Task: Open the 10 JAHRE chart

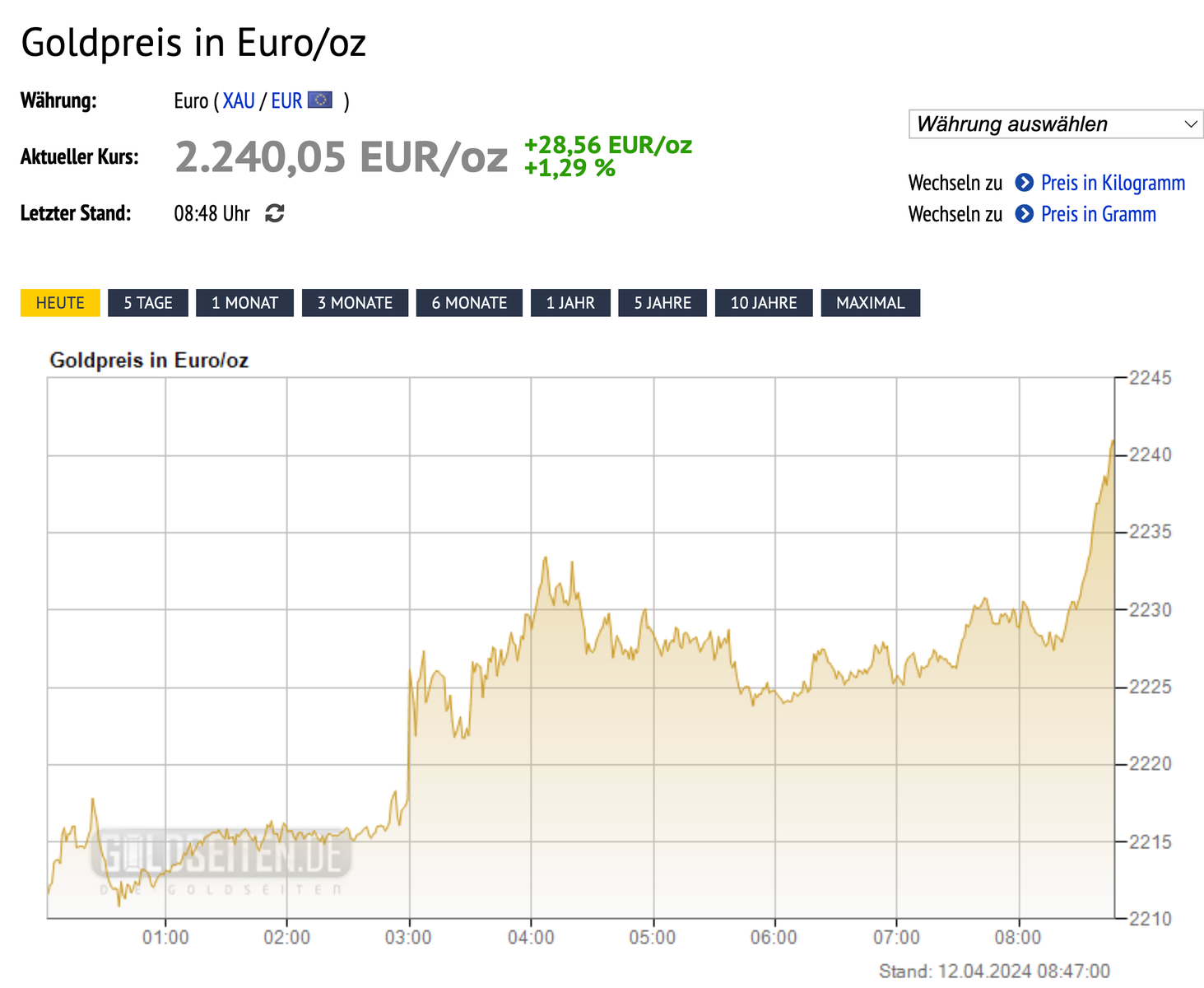Action: pyautogui.click(x=764, y=303)
